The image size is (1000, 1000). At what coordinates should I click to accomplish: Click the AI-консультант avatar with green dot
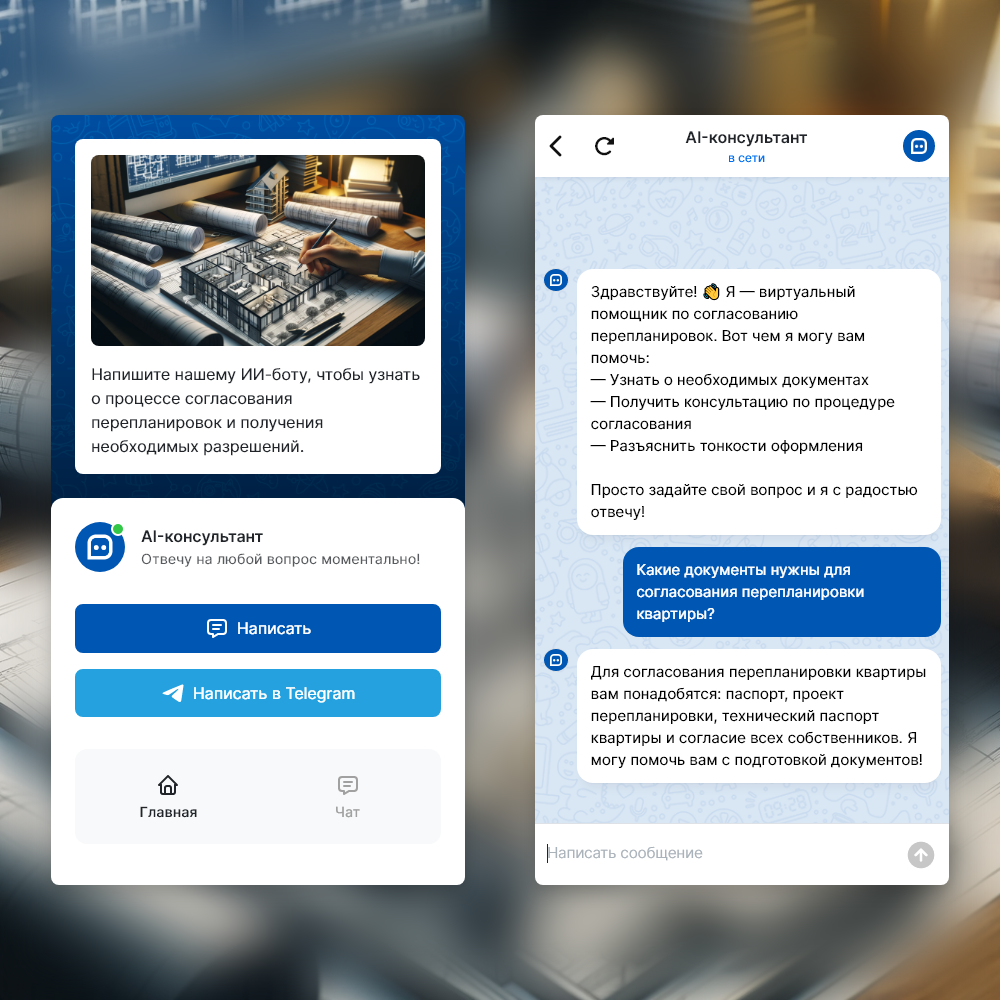click(x=100, y=547)
